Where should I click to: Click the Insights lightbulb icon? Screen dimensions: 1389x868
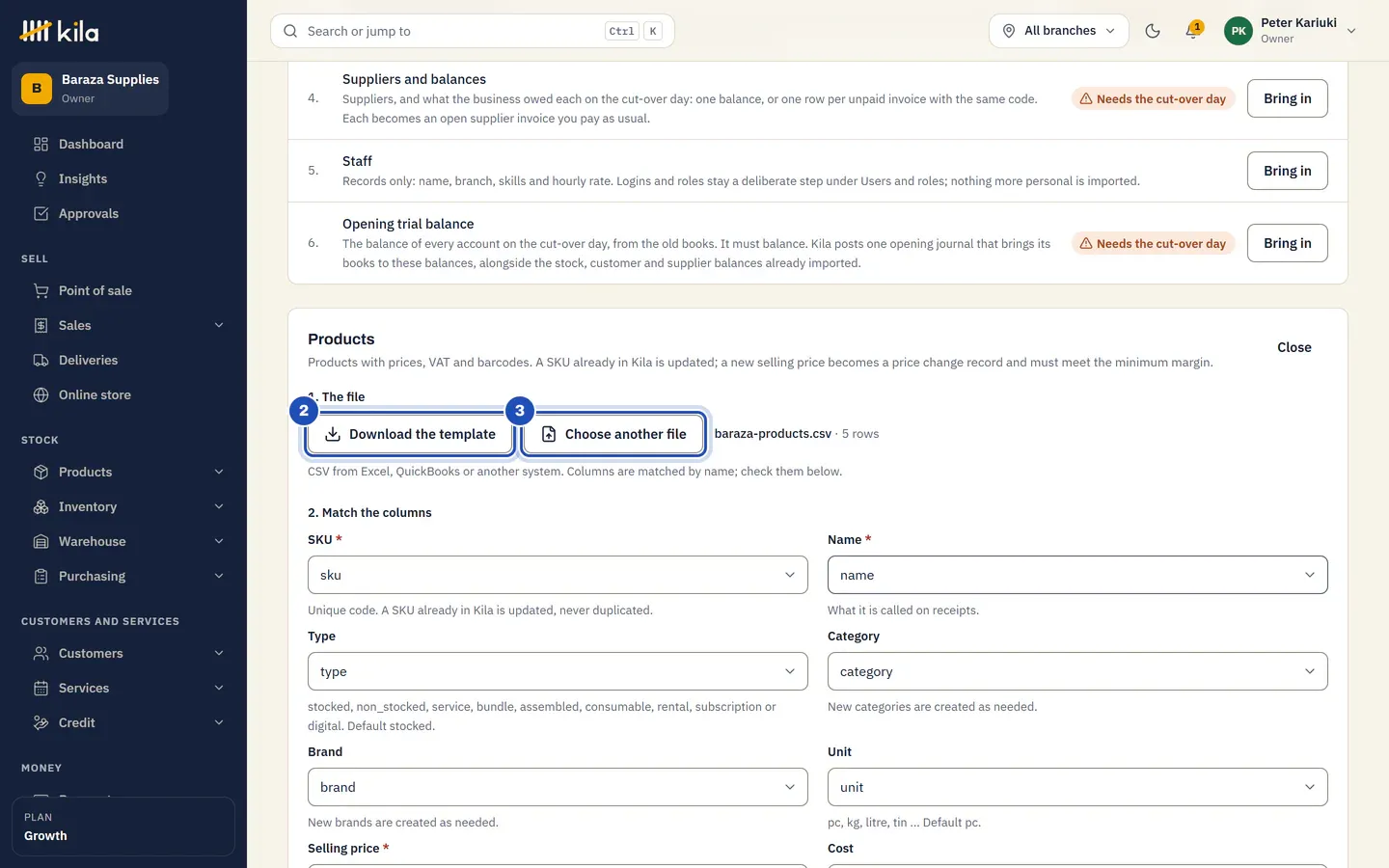pos(41,178)
